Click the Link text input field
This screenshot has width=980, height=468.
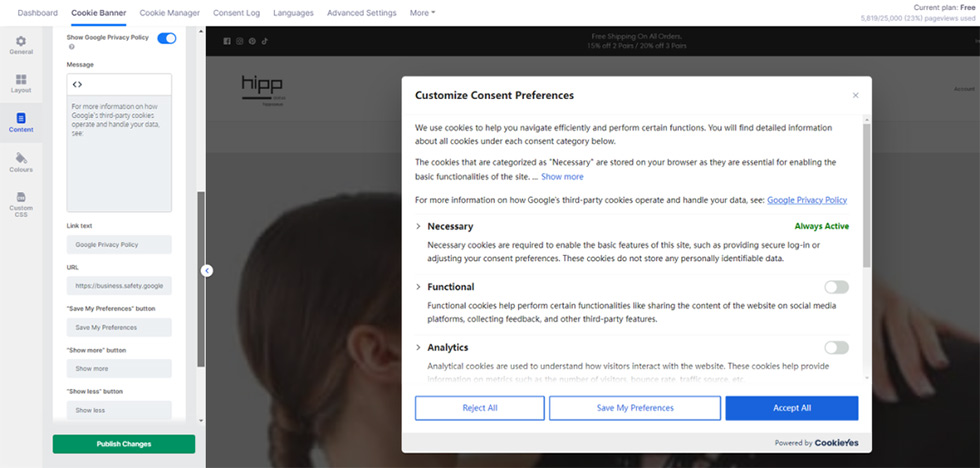[119, 244]
